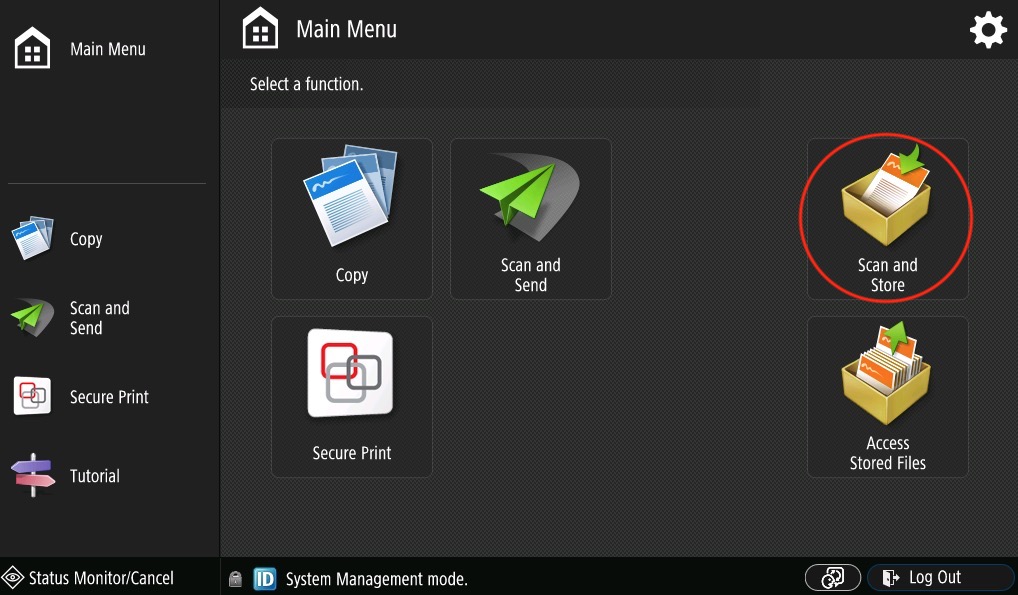Launch Scan and Send from the main grid
1018x595 pixels.
click(530, 219)
